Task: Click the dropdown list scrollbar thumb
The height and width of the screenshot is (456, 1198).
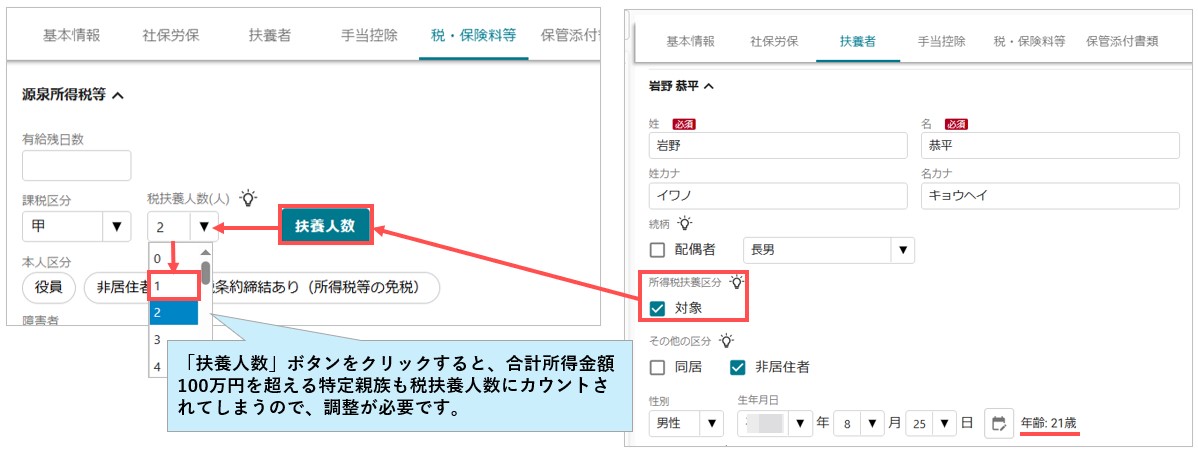Action: (205, 275)
